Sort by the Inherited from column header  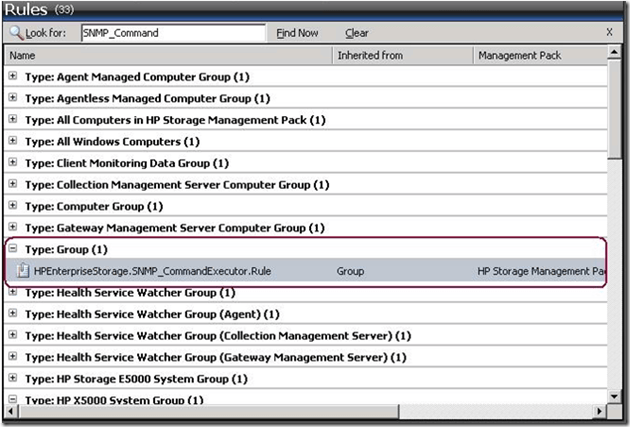point(370,55)
